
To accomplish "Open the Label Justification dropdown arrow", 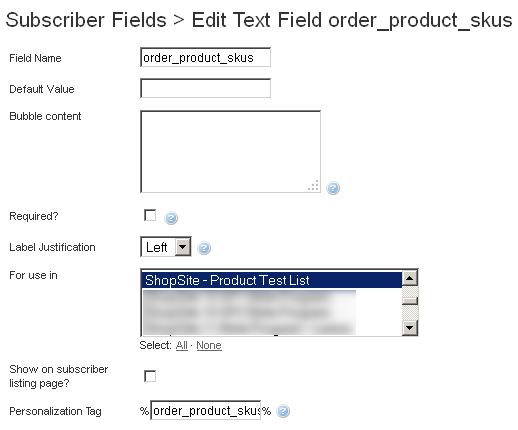I will click(x=182, y=247).
